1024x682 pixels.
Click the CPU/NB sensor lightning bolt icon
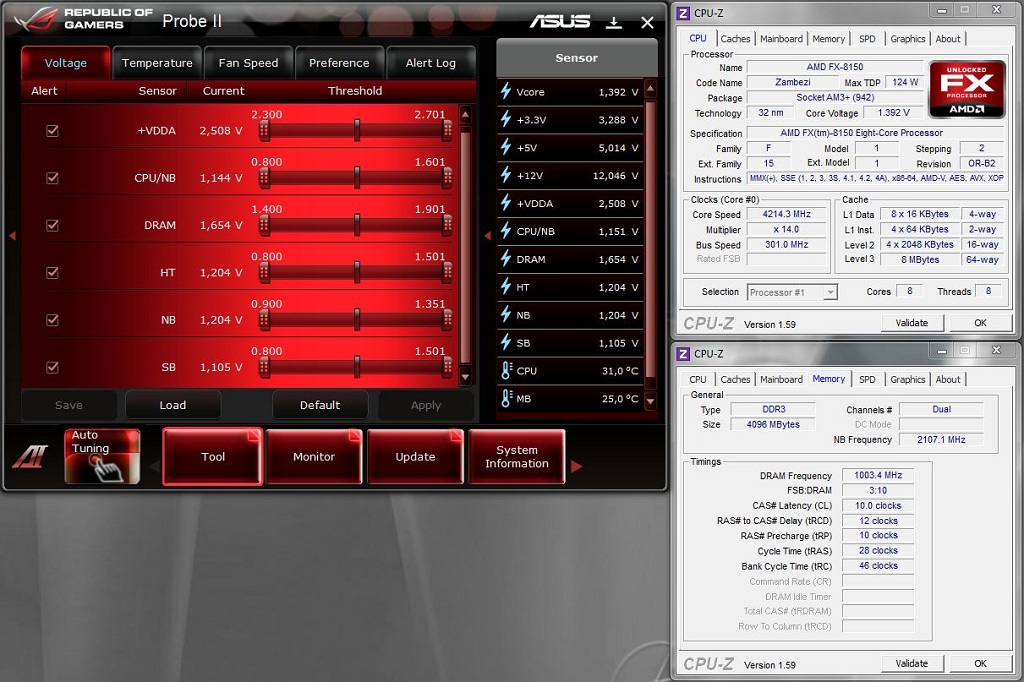coord(505,231)
